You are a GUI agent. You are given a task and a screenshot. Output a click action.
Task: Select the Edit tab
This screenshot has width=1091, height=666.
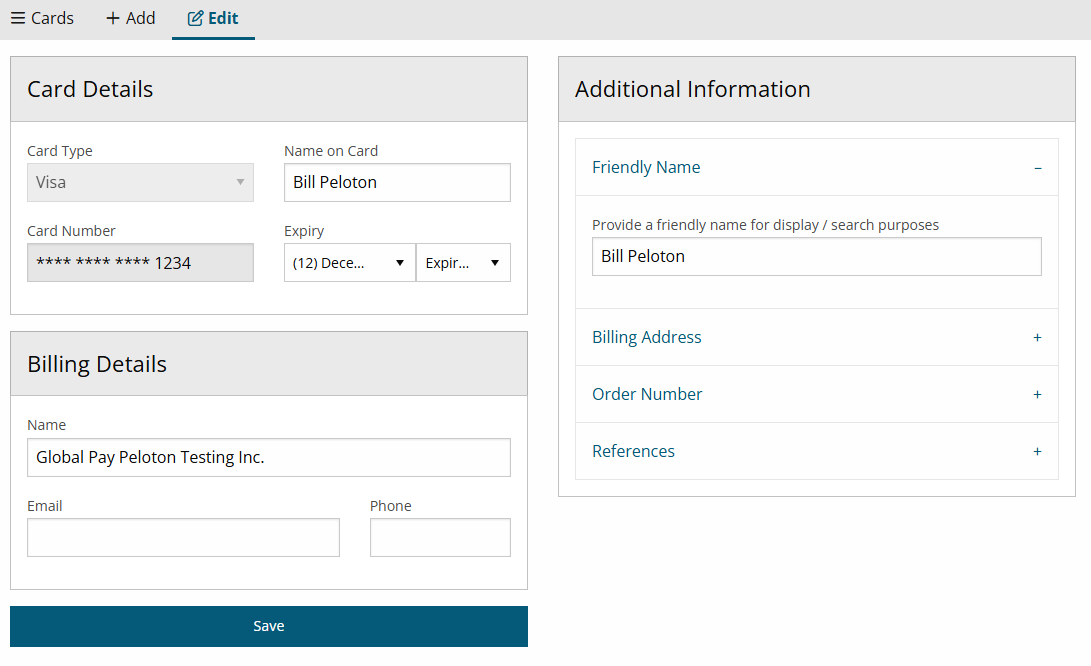click(213, 18)
